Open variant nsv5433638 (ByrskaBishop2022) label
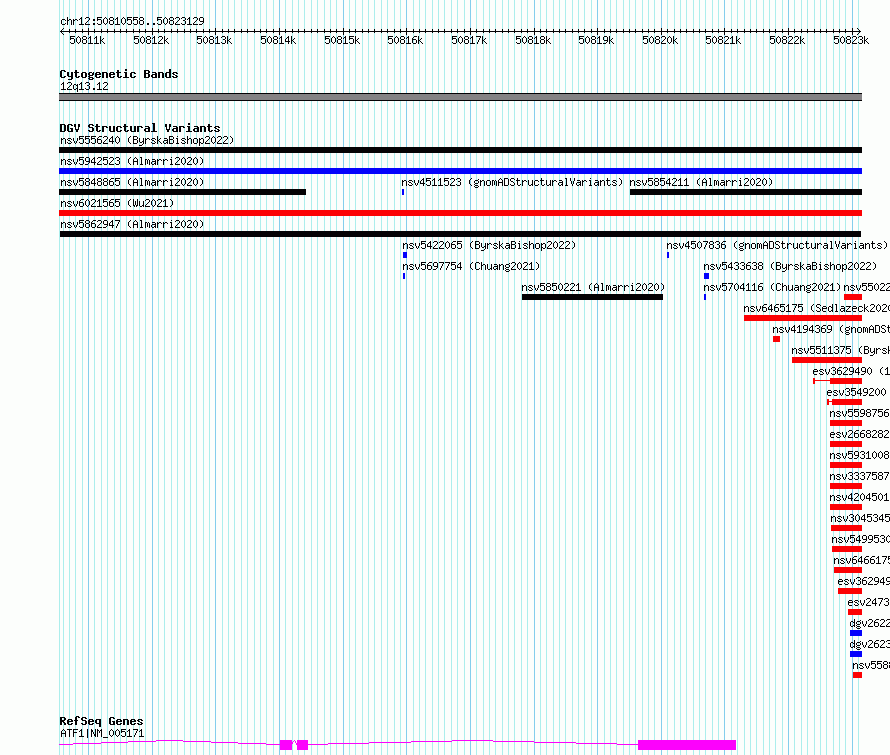Viewport: 890px width, 755px height. pyautogui.click(x=790, y=266)
